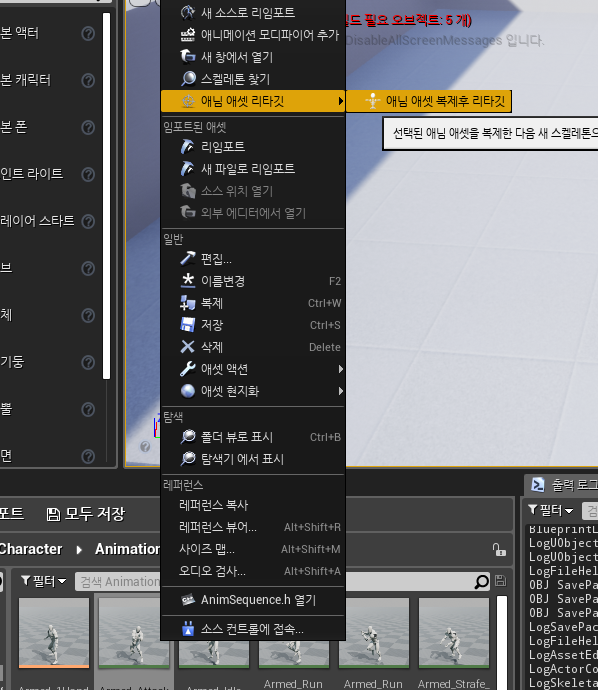
Task: Click the icon beside '새 파일로 리임포트'
Action: click(187, 169)
